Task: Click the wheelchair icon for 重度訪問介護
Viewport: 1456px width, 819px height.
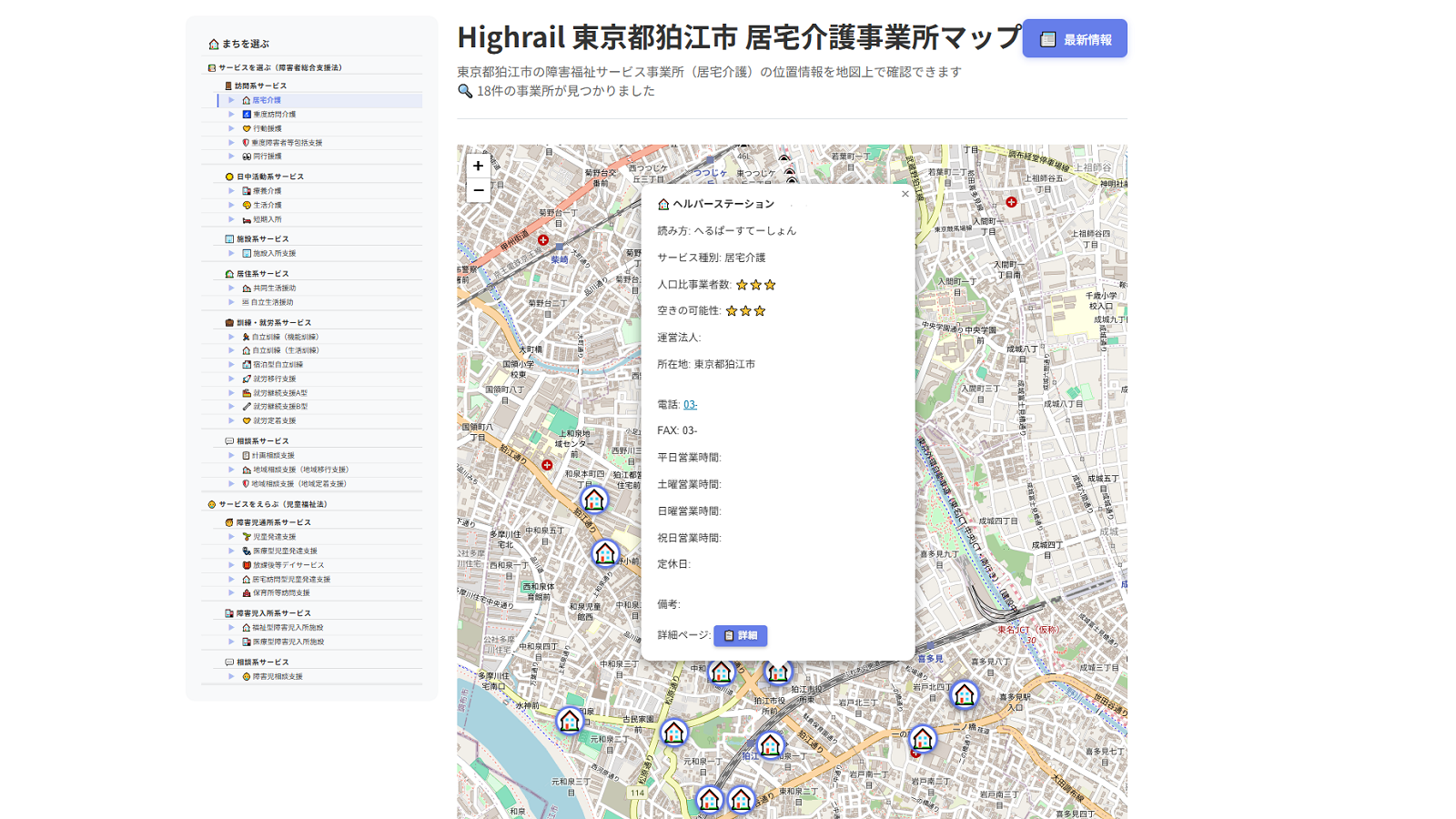Action: coord(246,115)
